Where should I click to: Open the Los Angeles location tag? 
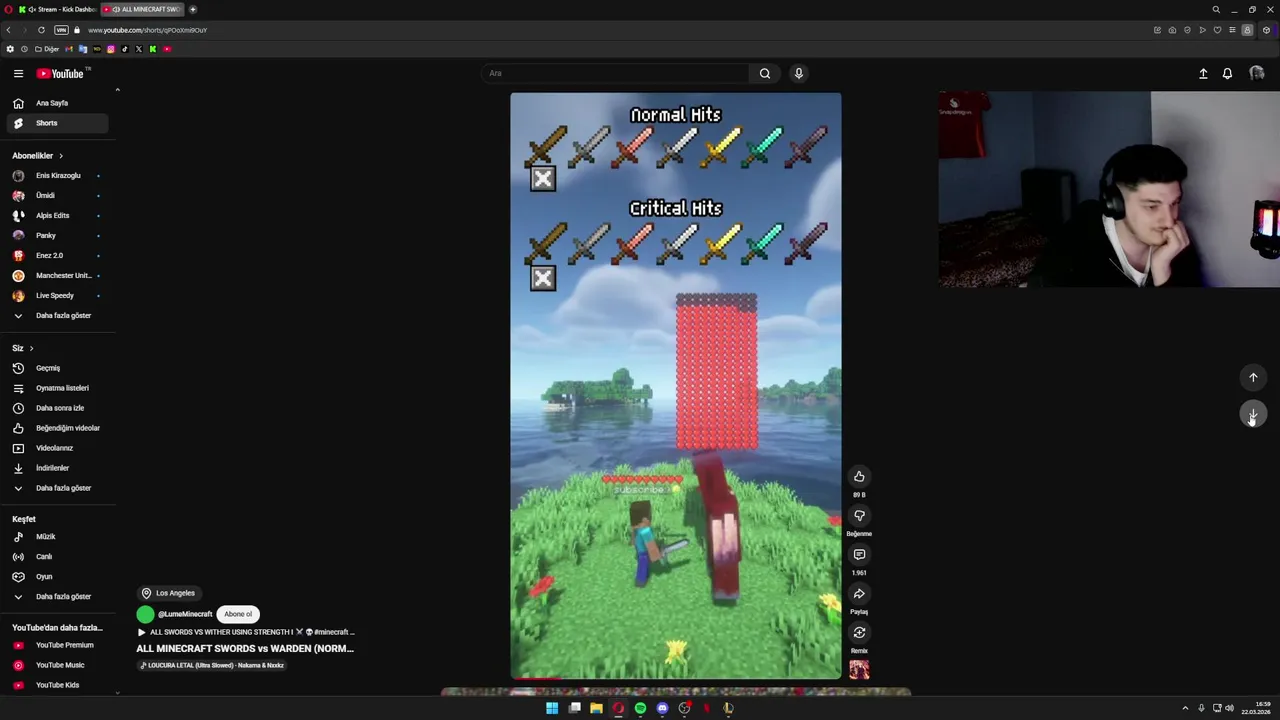click(x=167, y=593)
